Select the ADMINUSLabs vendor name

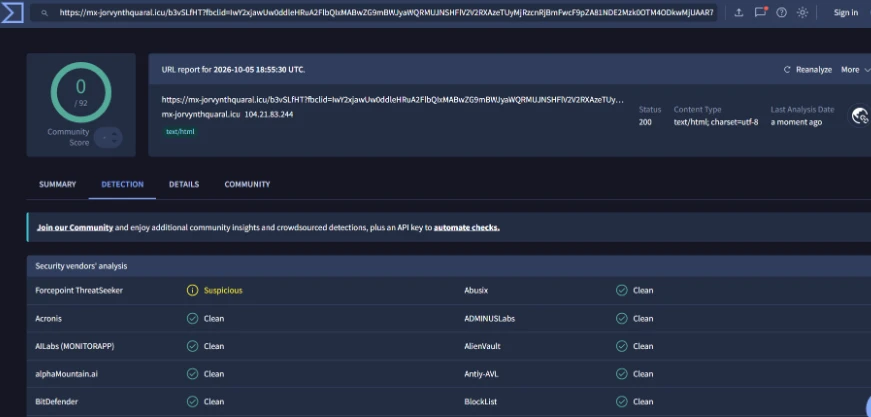pos(489,319)
